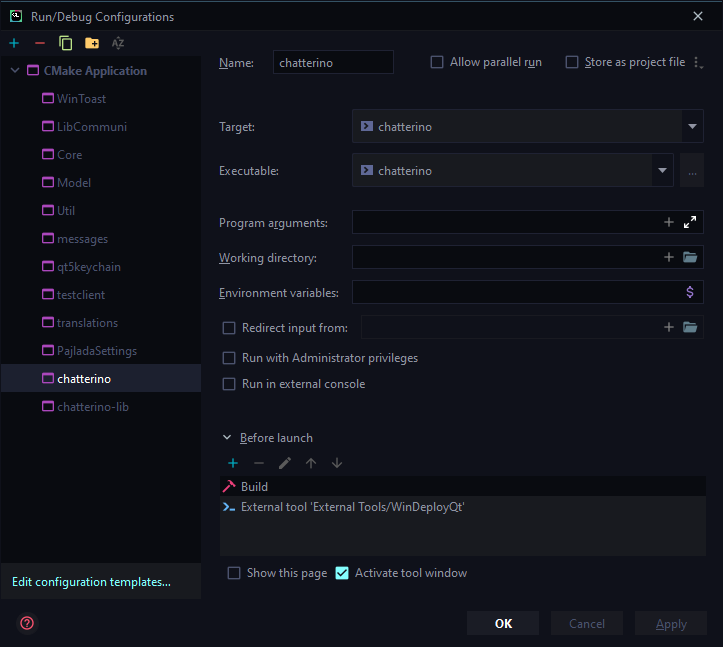Tick Show this page checkbox

point(234,573)
